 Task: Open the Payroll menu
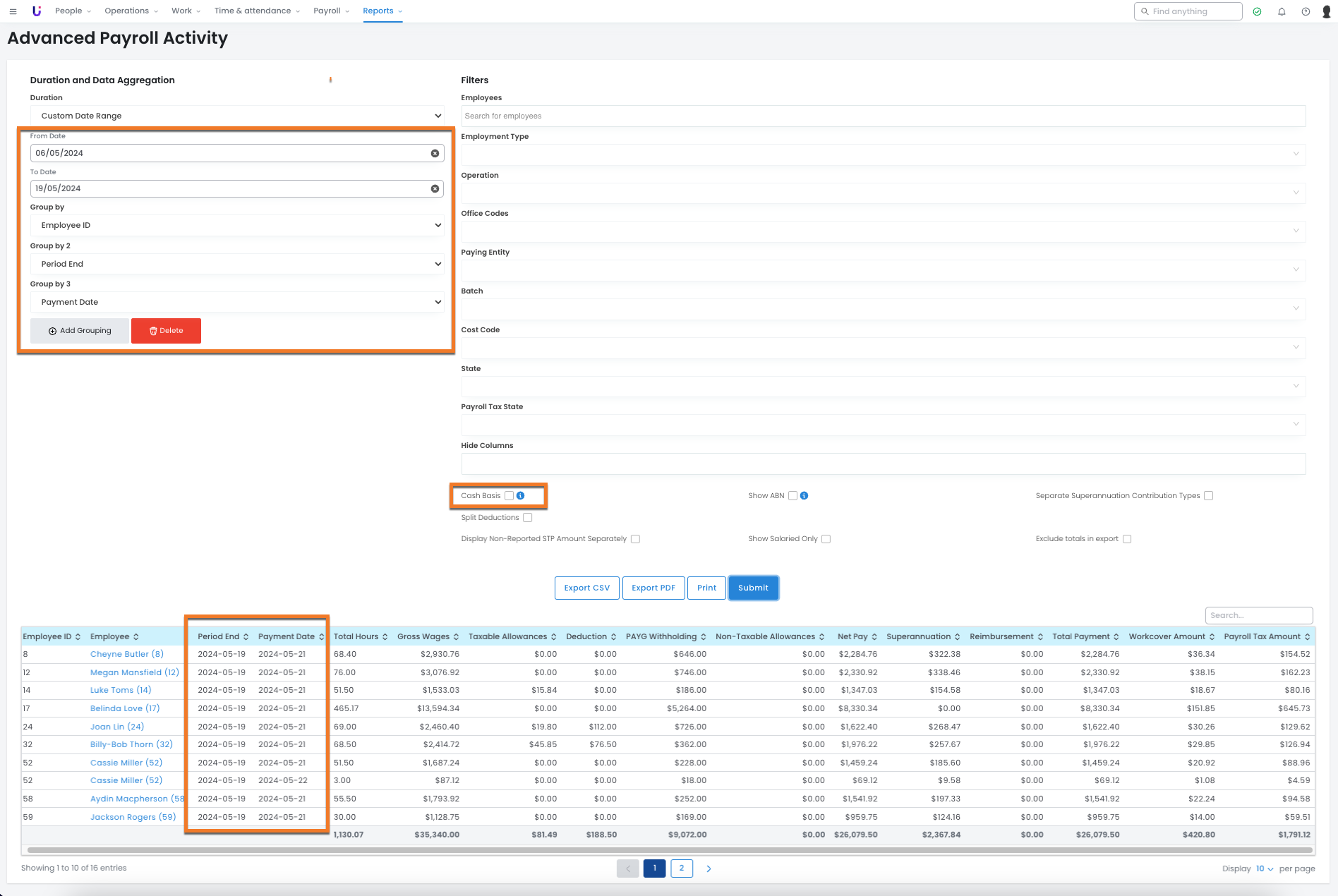[331, 11]
